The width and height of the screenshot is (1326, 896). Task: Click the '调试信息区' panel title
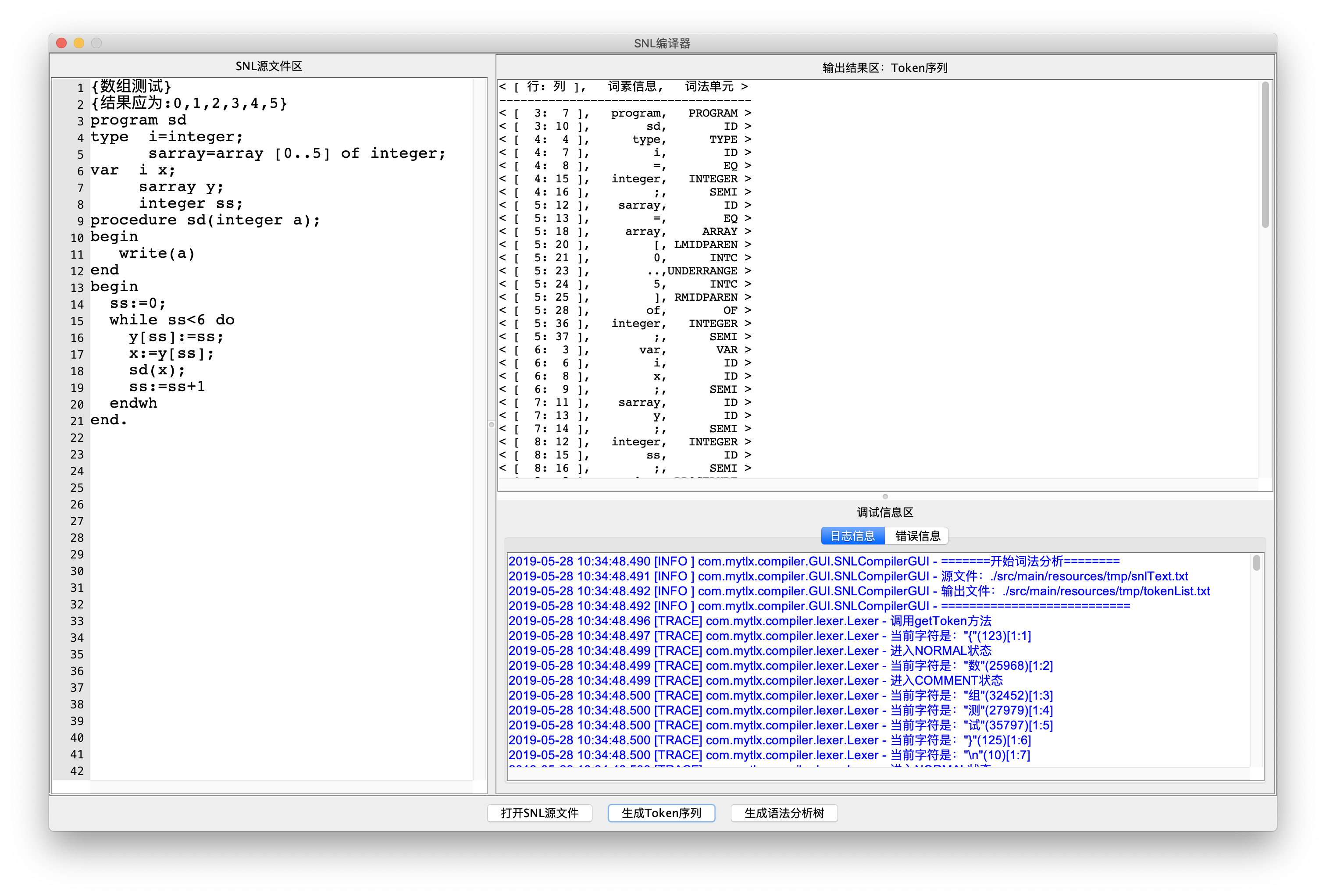[884, 512]
